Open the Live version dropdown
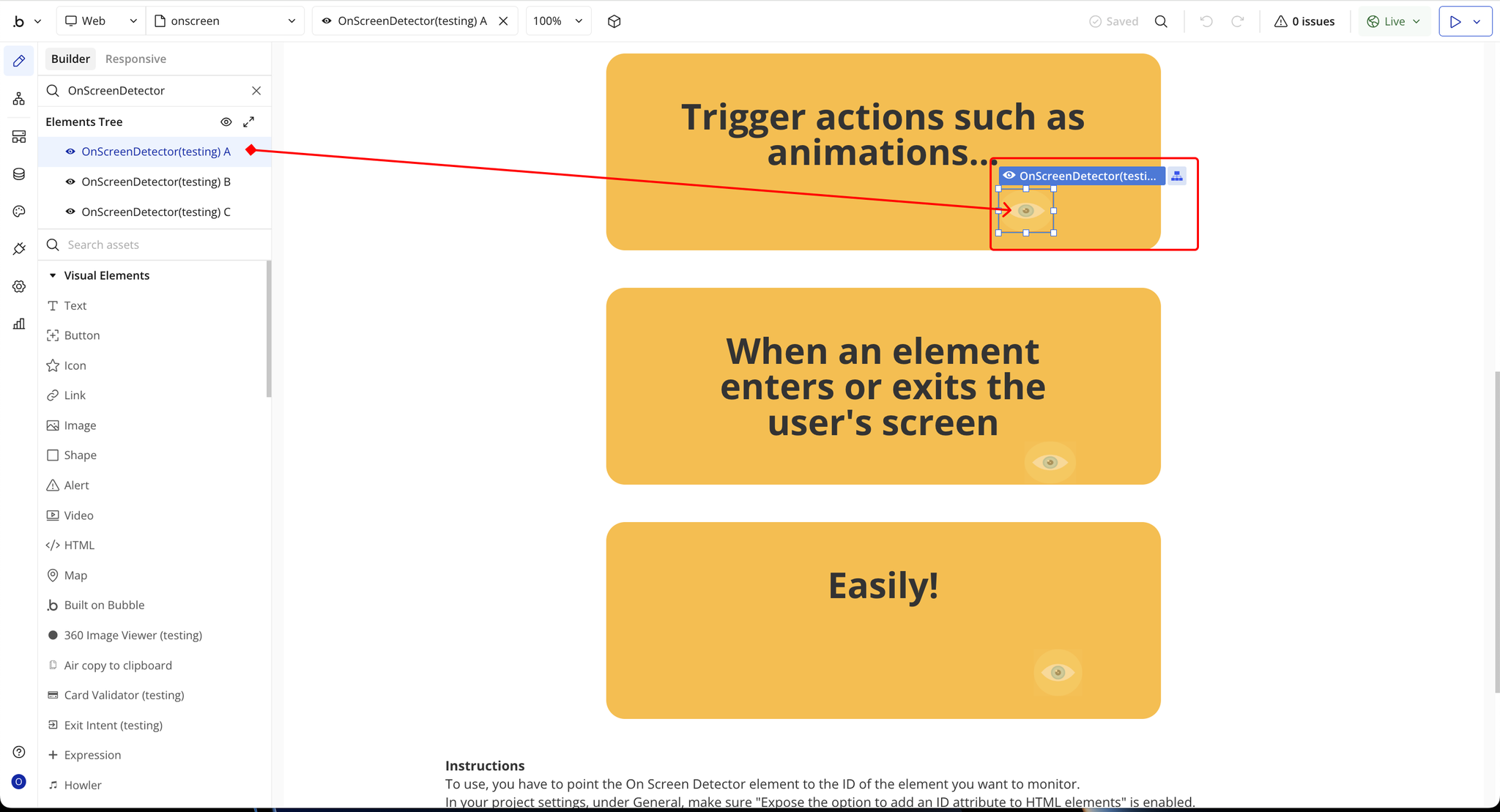Viewport: 1500px width, 812px height. (1393, 21)
